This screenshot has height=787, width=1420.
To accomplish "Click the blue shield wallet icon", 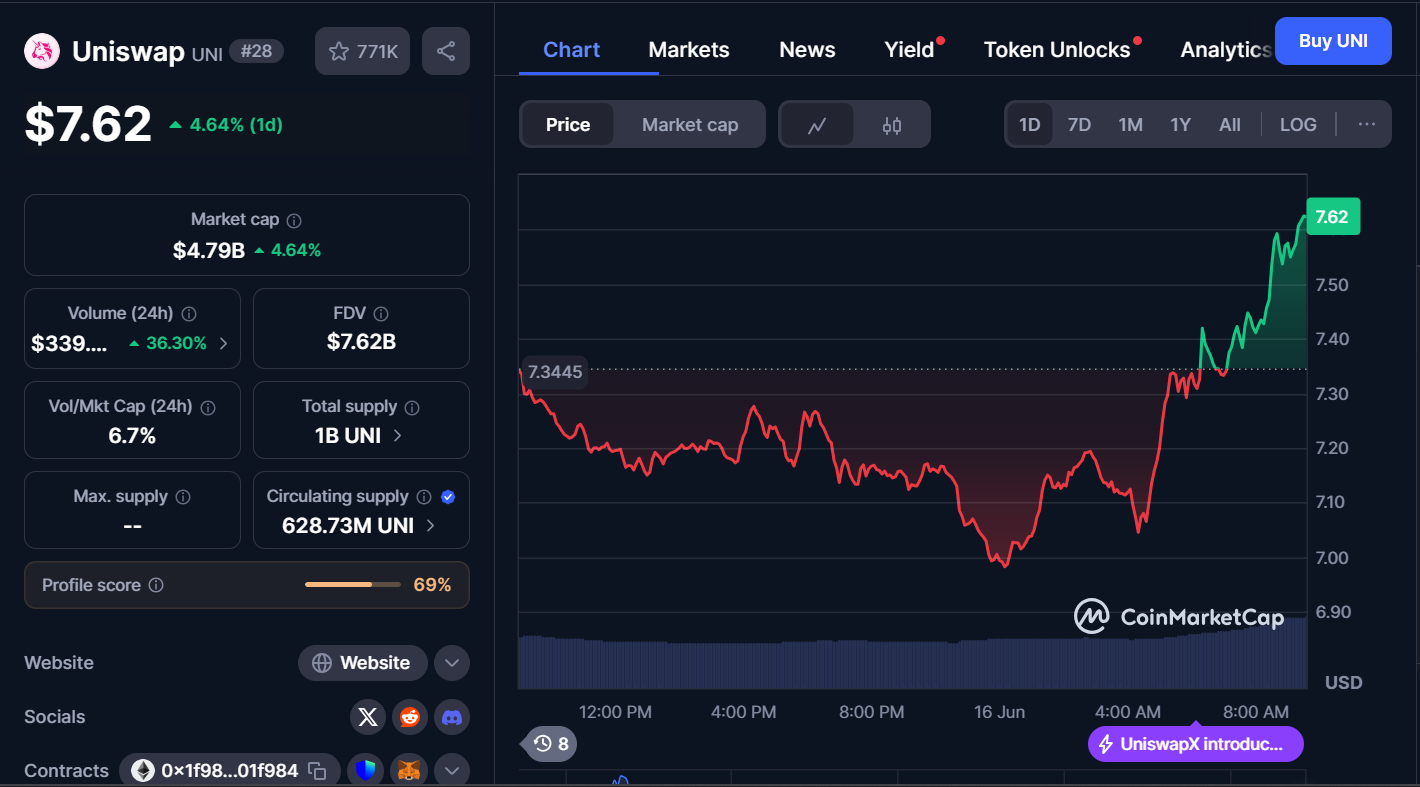I will [368, 771].
